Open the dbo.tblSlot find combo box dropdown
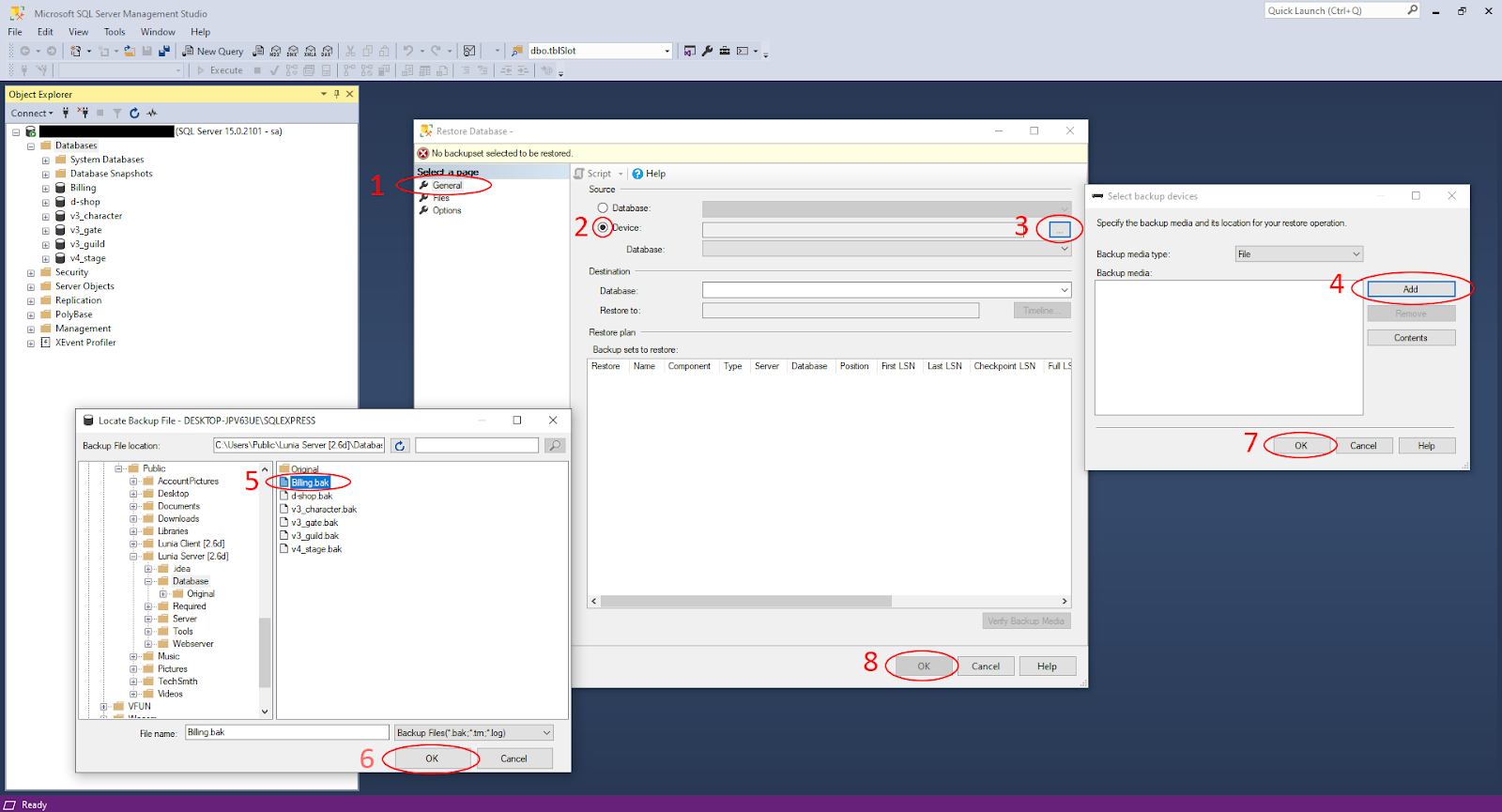Screen dimensions: 1502x812 point(667,51)
